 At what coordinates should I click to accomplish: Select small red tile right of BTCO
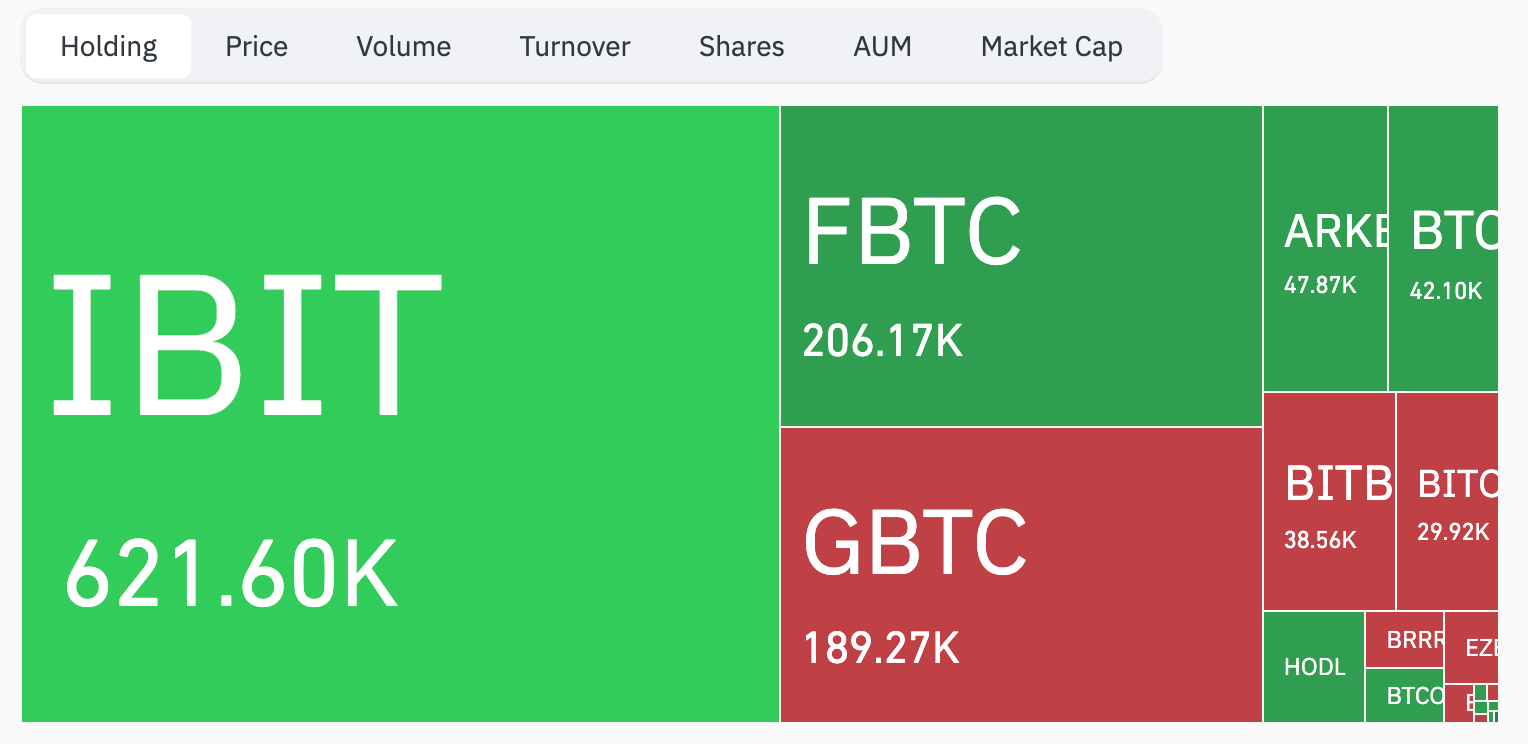click(x=1456, y=703)
